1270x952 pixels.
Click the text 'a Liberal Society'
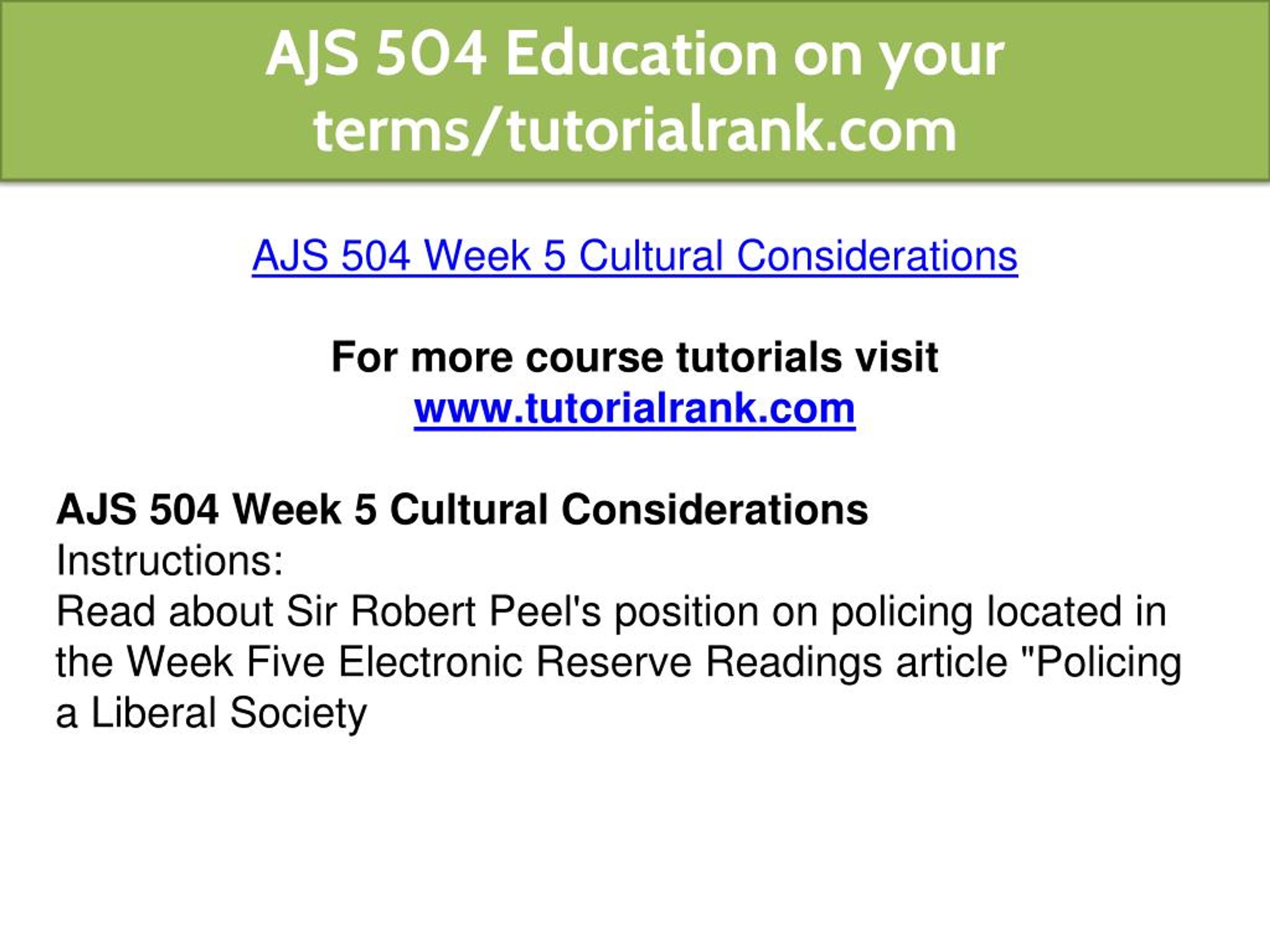click(211, 713)
